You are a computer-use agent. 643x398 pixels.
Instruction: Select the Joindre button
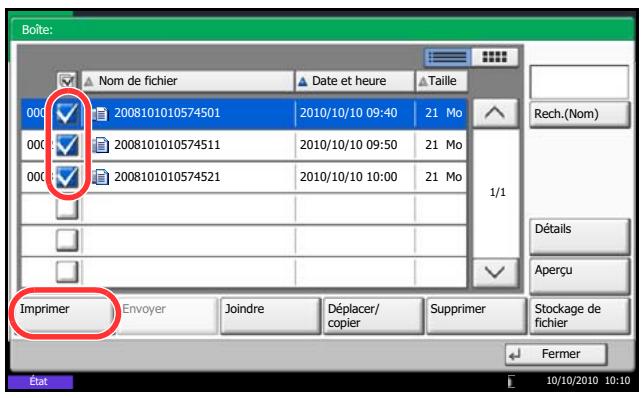(270, 316)
